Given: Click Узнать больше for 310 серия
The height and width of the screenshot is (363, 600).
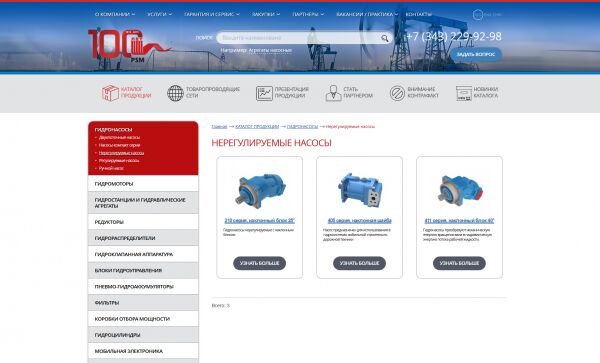Looking at the screenshot, I should (259, 263).
